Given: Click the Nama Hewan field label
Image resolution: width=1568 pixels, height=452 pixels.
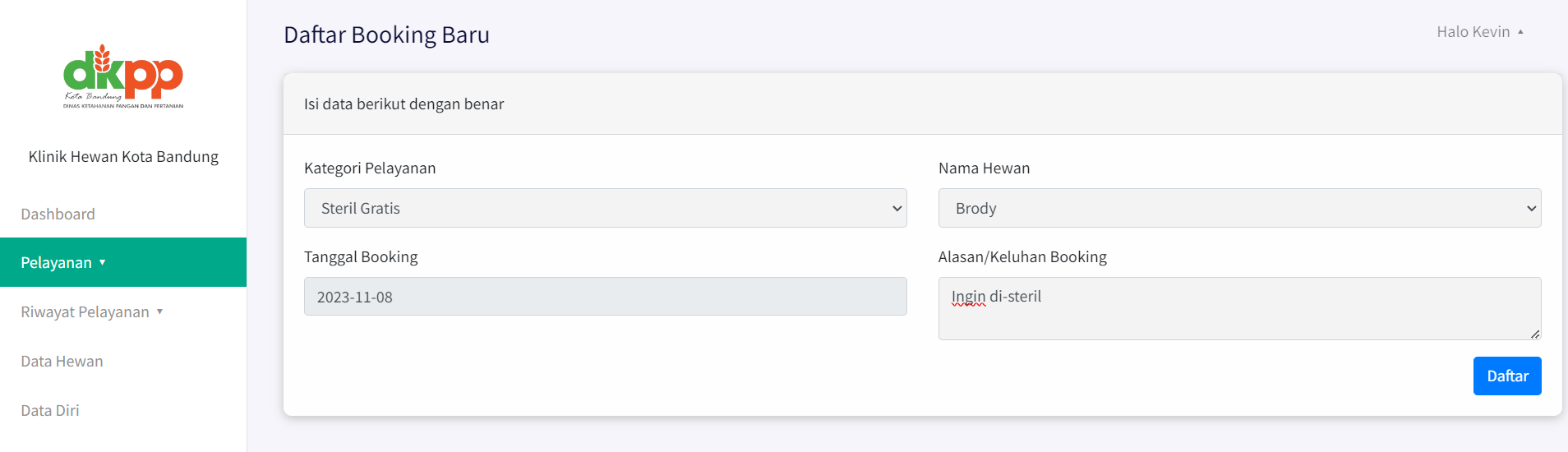Looking at the screenshot, I should [984, 168].
